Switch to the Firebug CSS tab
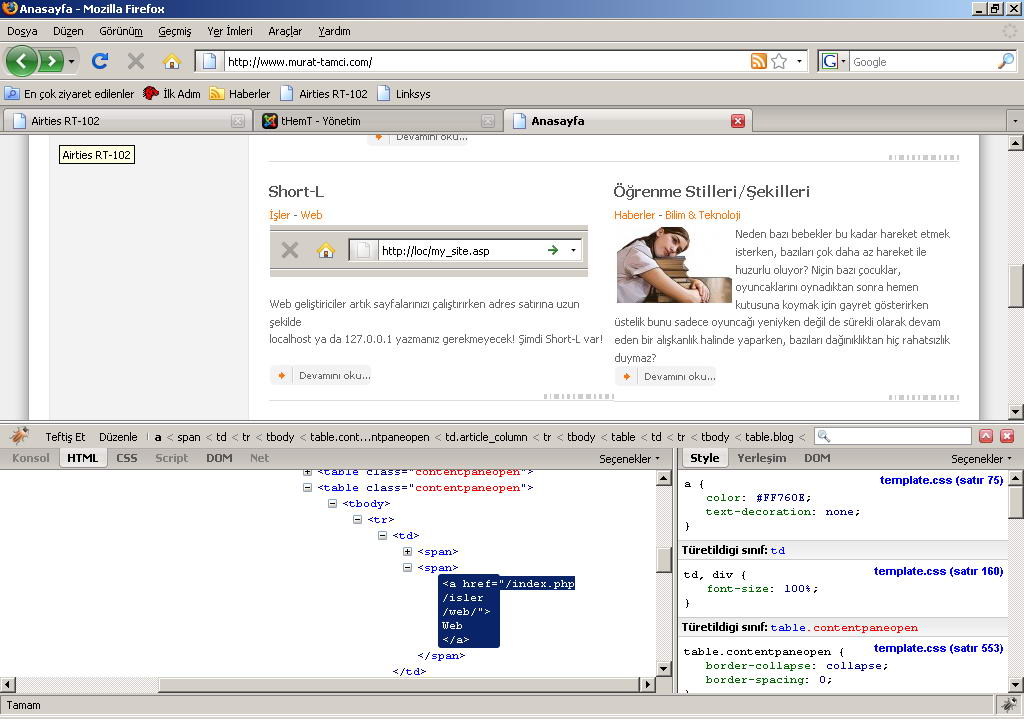 pyautogui.click(x=127, y=458)
